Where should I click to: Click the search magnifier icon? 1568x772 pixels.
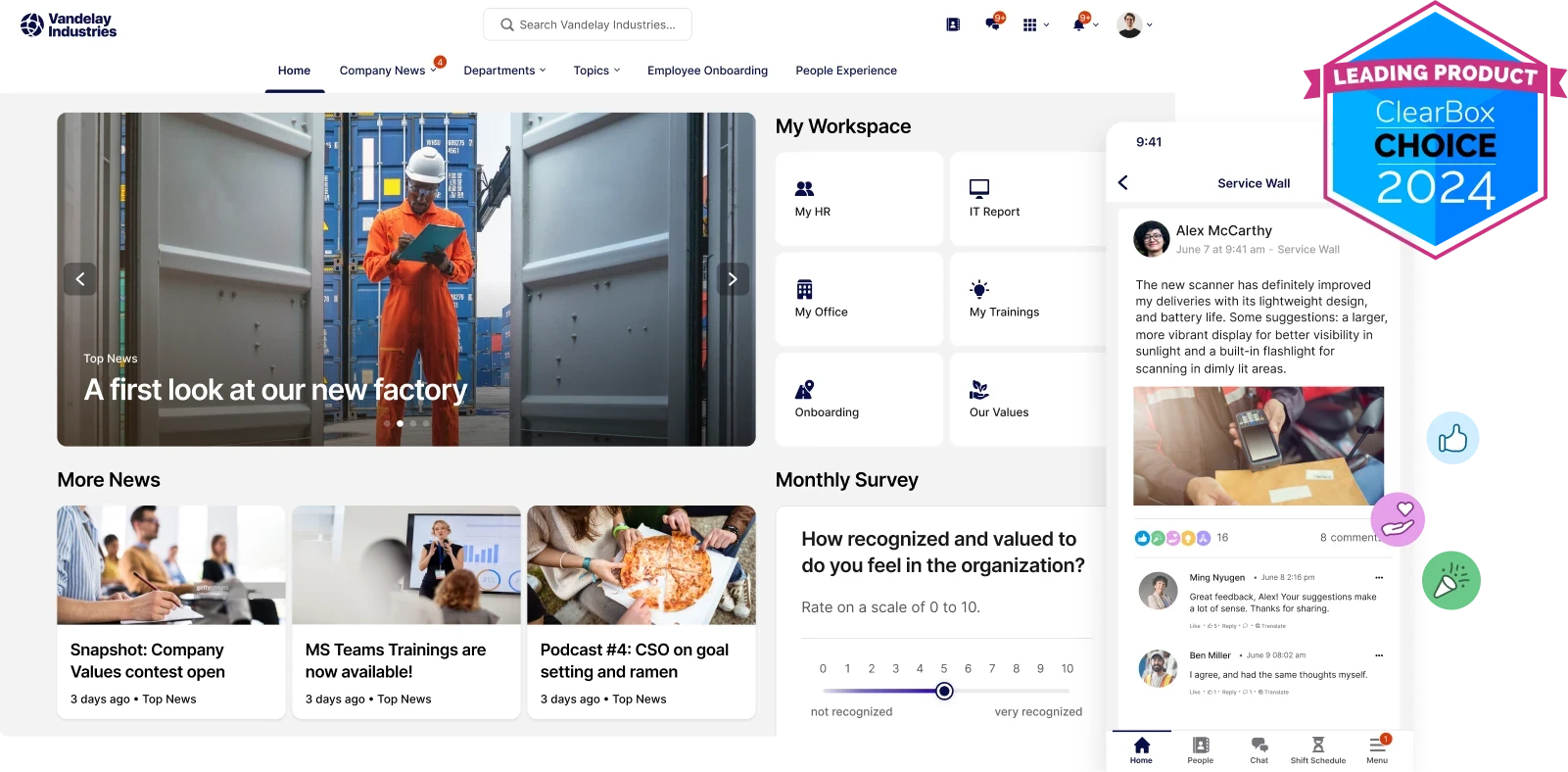[x=506, y=24]
